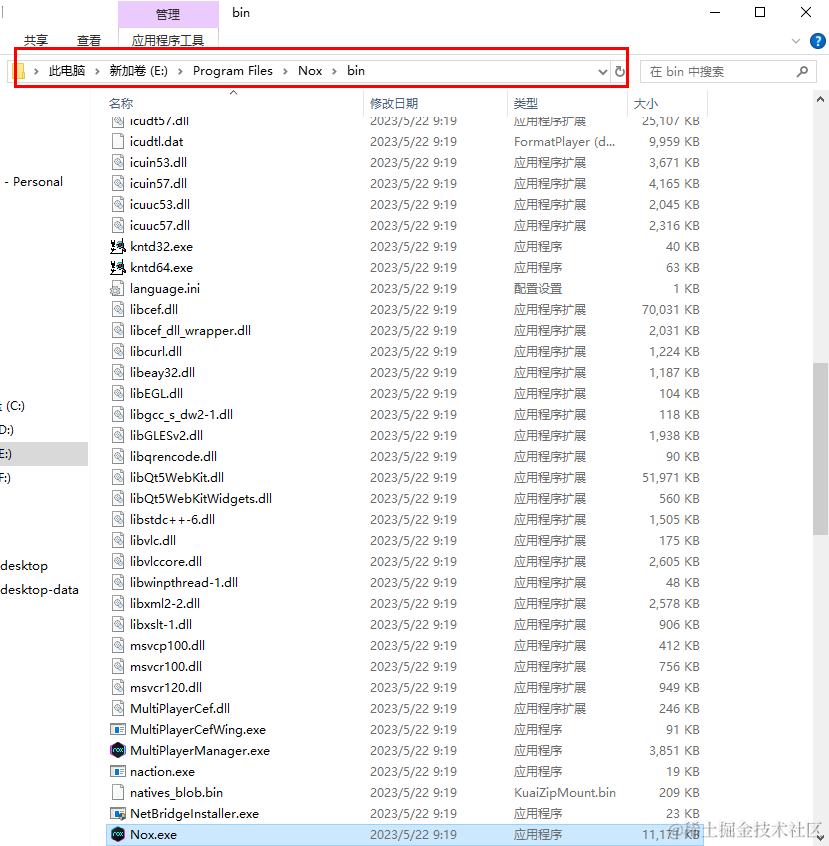Viewport: 829px width, 846px height.
Task: Collapse the ribbon with the chevron
Action: pos(794,41)
